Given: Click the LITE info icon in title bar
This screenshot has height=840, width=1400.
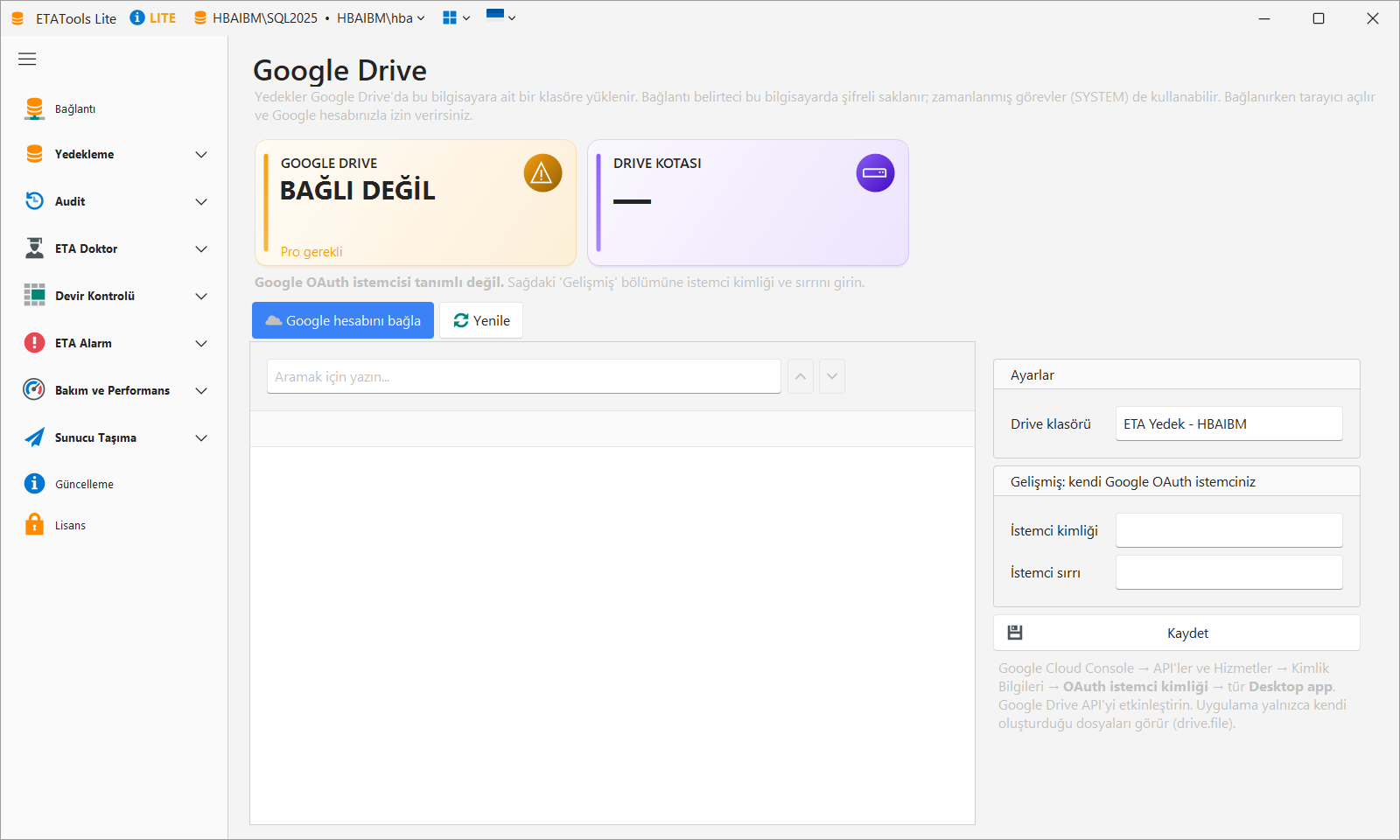Looking at the screenshot, I should click(137, 17).
